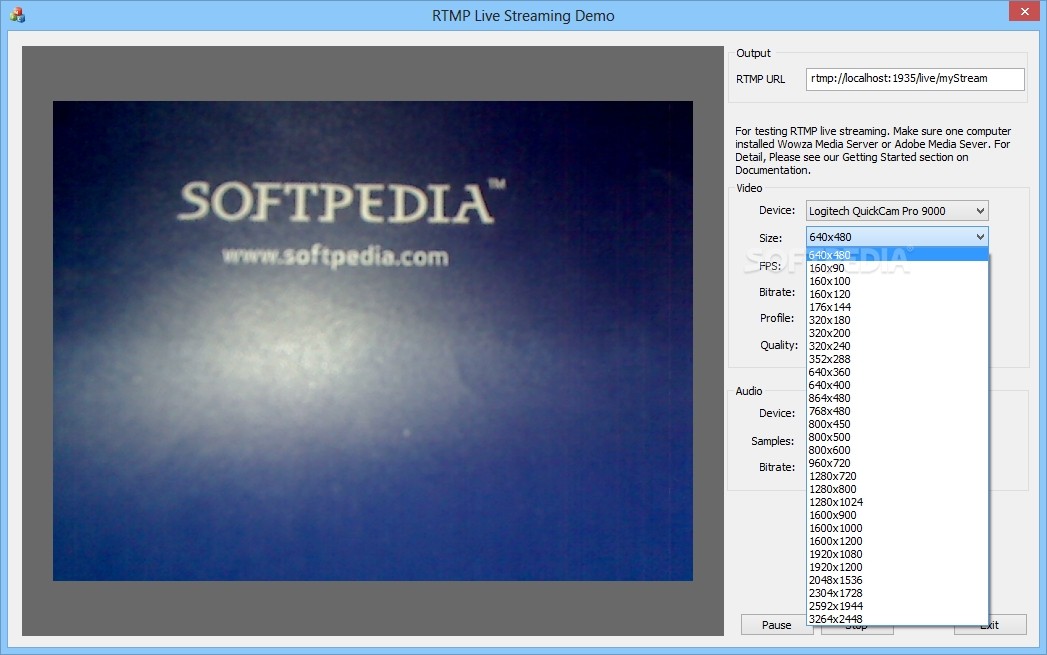Click the webcam video preview
Image resolution: width=1047 pixels, height=655 pixels.
(x=373, y=341)
